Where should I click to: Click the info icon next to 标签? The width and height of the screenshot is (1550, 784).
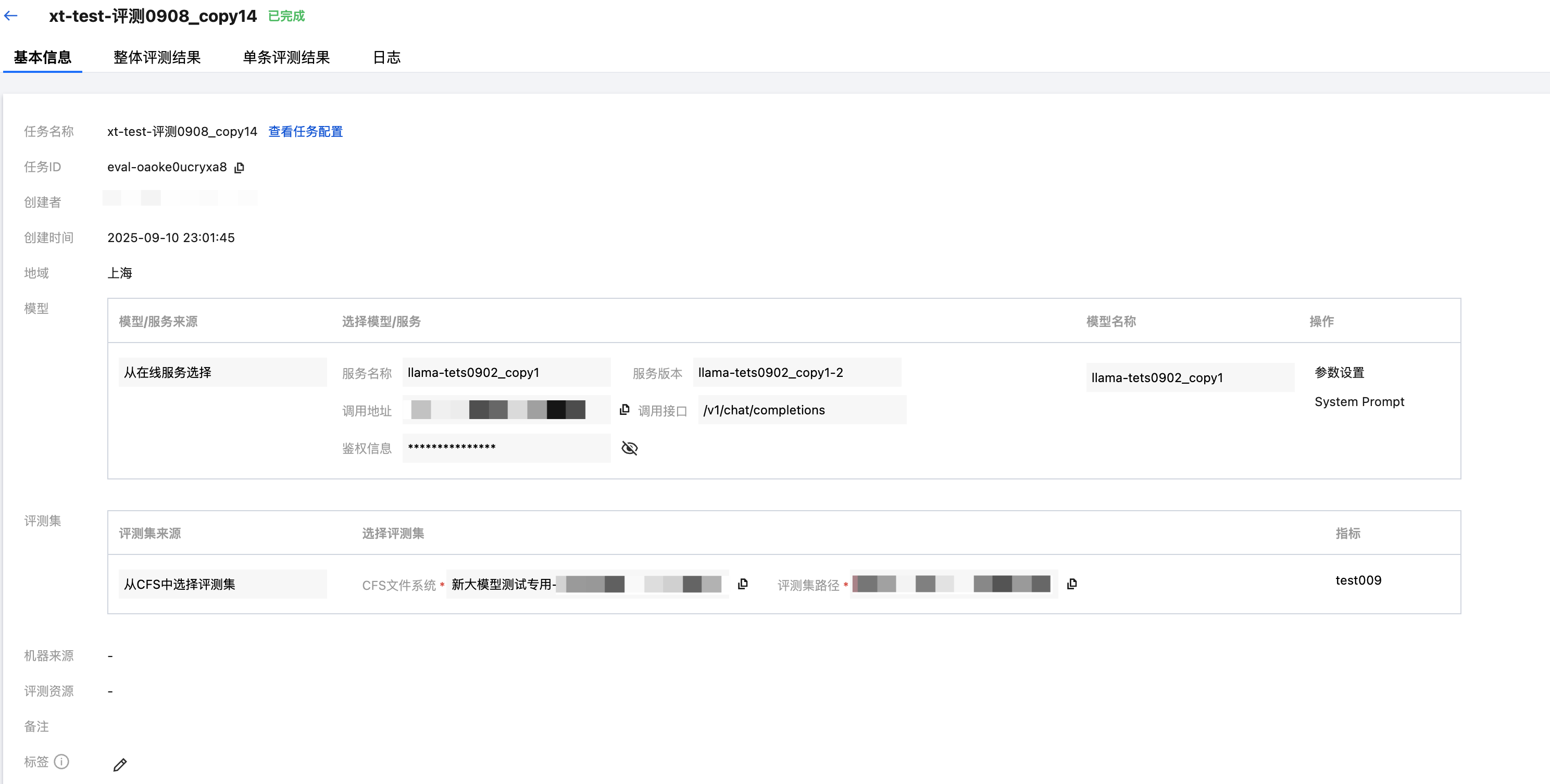click(x=61, y=762)
